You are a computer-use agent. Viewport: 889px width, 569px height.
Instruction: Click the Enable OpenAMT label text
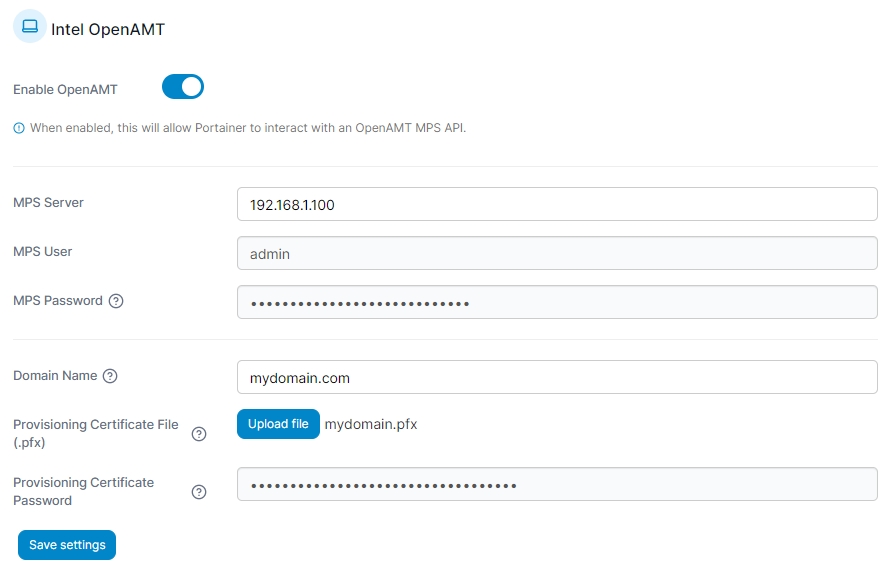[x=65, y=89]
